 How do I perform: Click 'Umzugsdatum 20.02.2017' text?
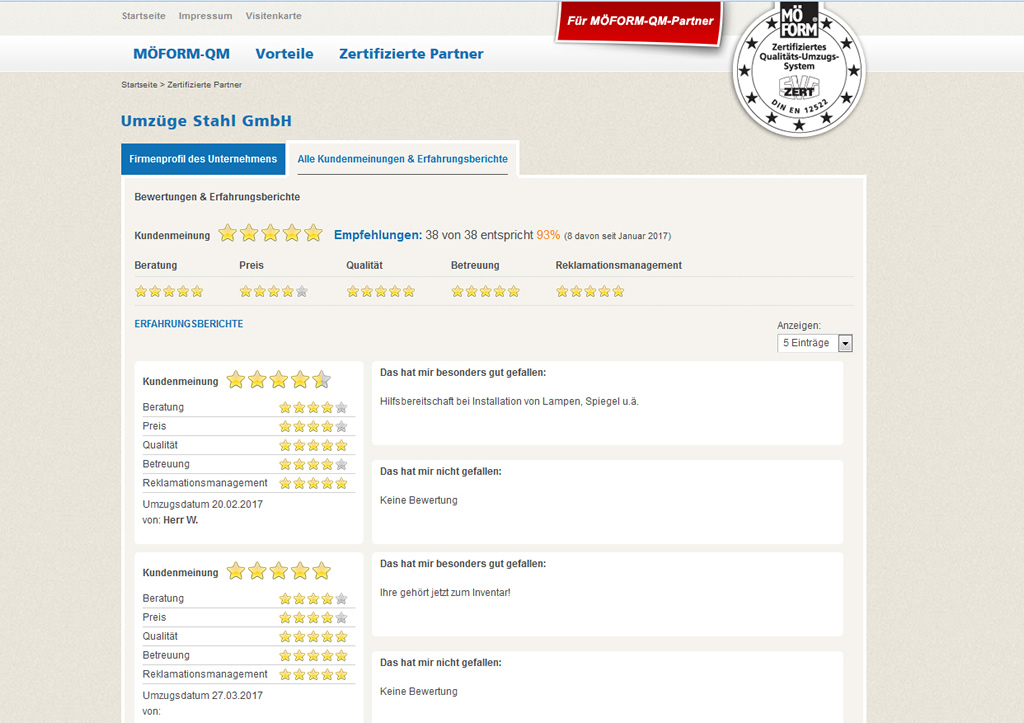tap(202, 504)
